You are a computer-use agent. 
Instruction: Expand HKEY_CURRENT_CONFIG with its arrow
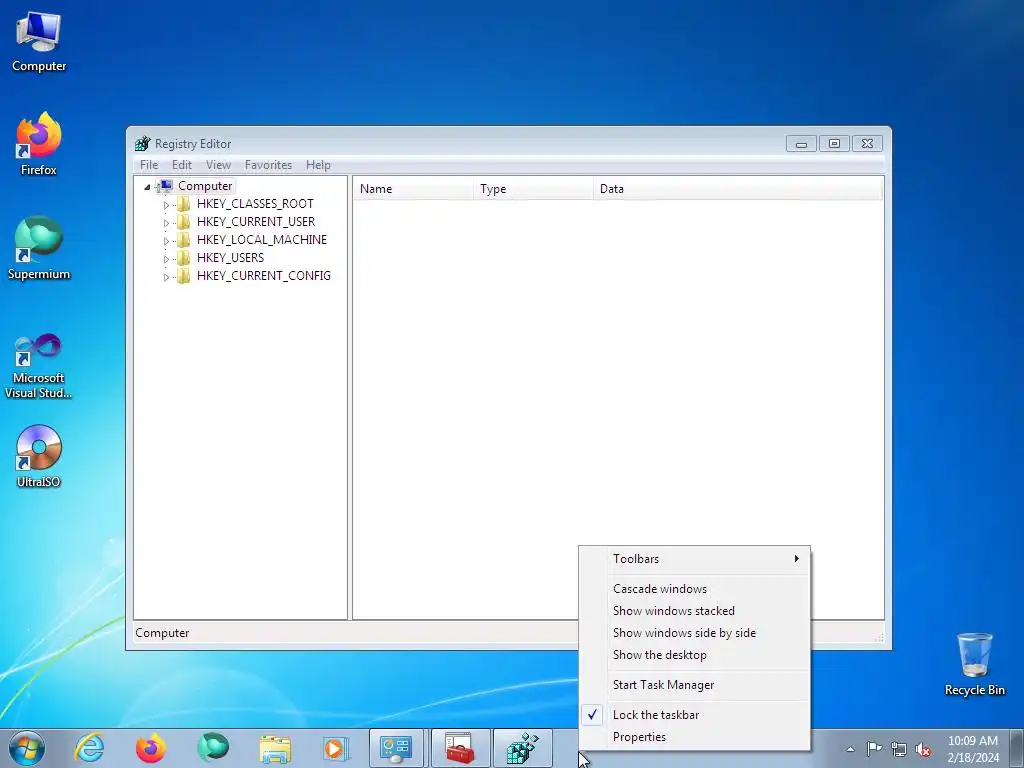coord(166,277)
